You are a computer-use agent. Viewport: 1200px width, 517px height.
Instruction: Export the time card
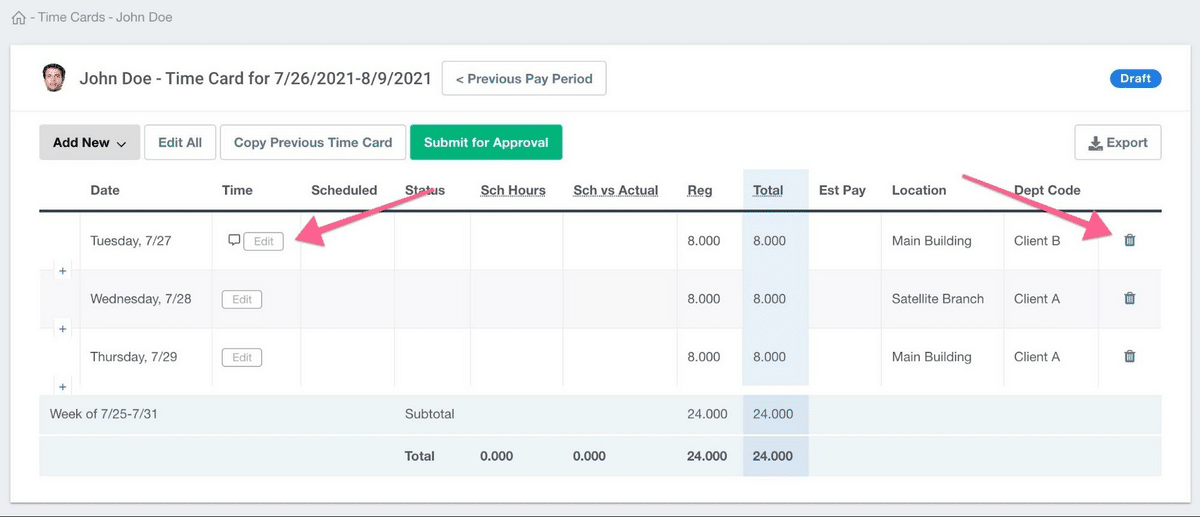(1117, 143)
